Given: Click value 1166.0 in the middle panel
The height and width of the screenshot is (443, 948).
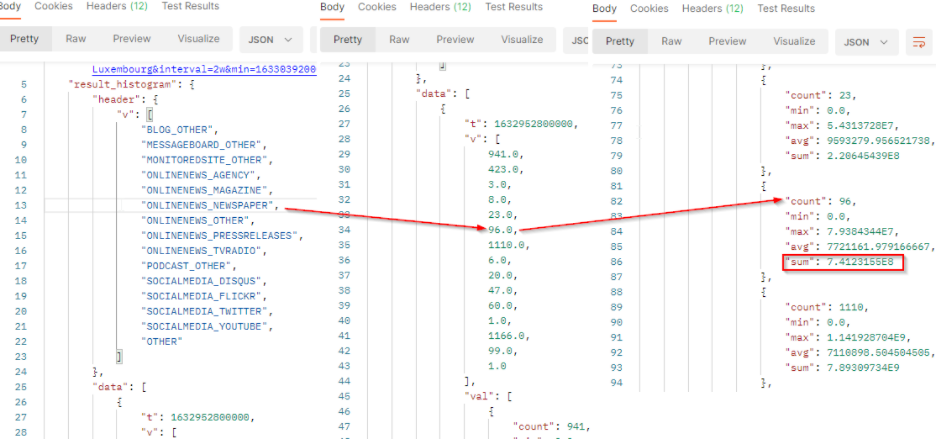Looking at the screenshot, I should (505, 335).
